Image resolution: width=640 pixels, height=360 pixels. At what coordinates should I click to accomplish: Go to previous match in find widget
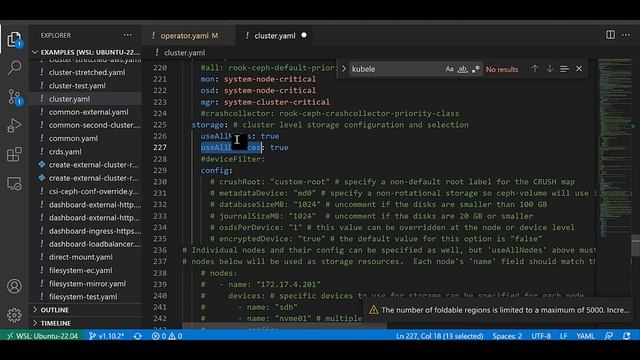click(x=535, y=69)
